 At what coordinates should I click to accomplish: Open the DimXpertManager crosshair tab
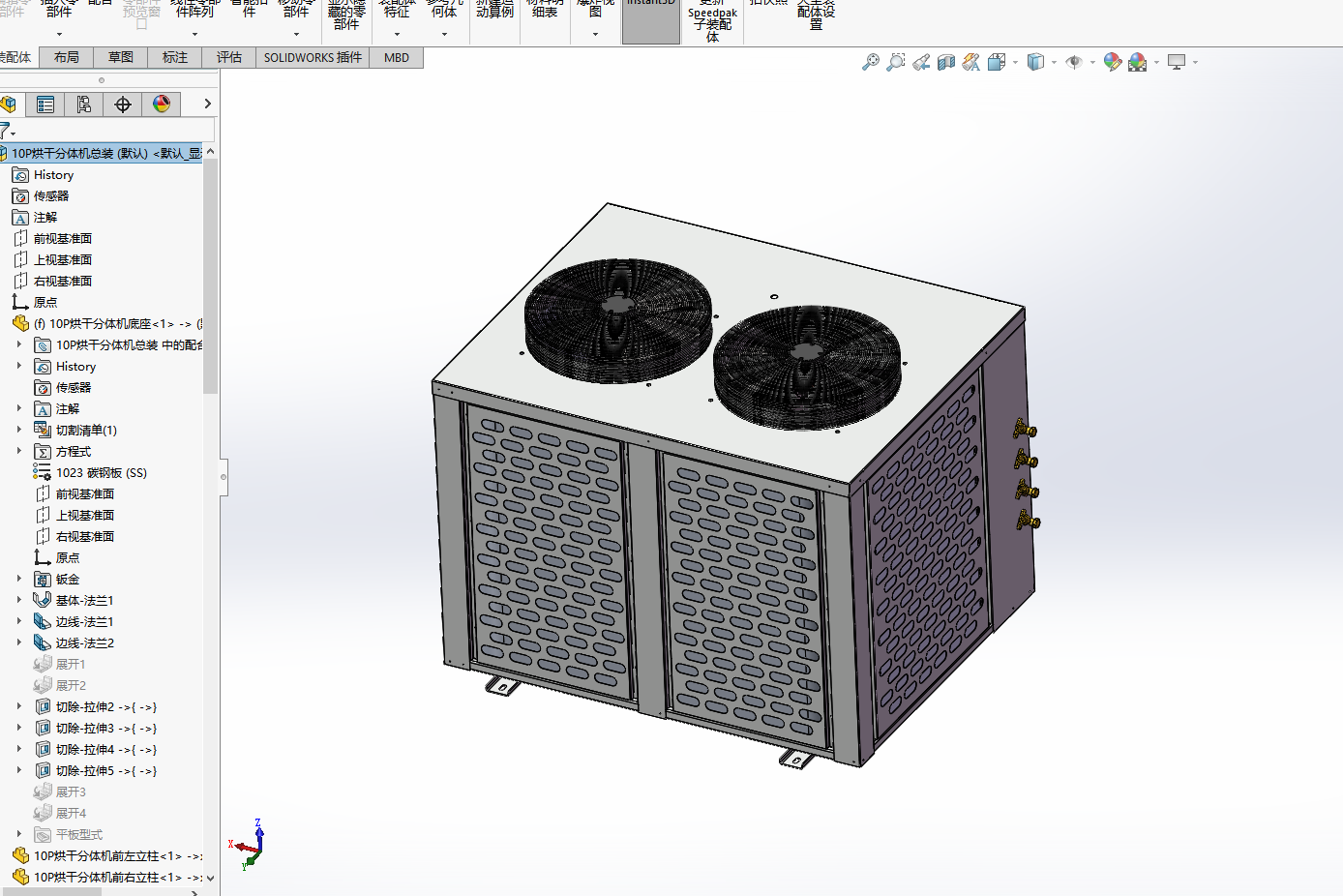tap(123, 105)
